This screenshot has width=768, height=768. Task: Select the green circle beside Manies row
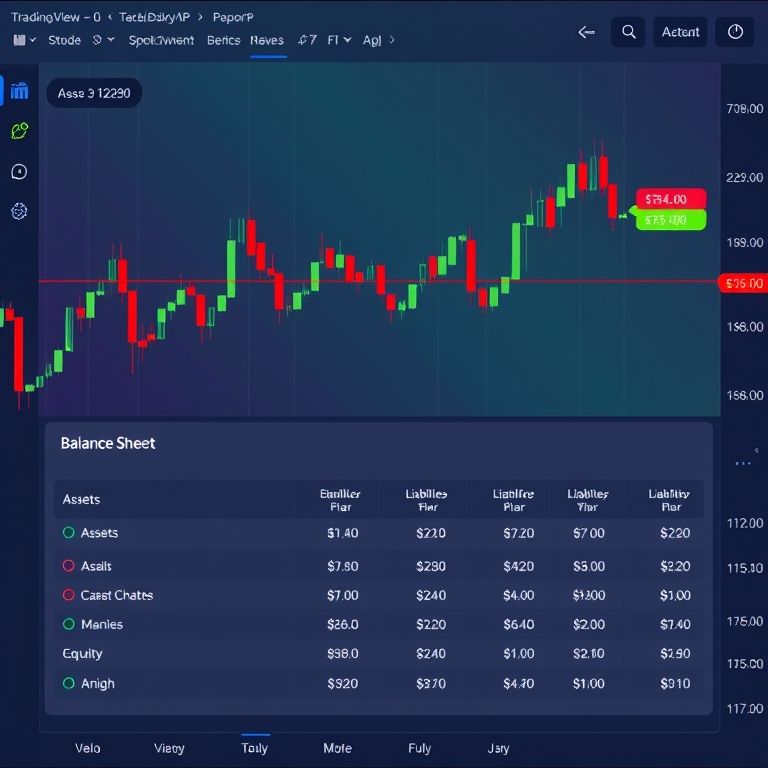coord(69,624)
